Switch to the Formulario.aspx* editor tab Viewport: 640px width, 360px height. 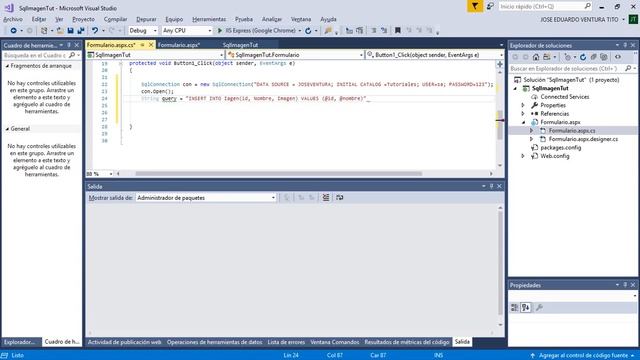[x=179, y=45]
